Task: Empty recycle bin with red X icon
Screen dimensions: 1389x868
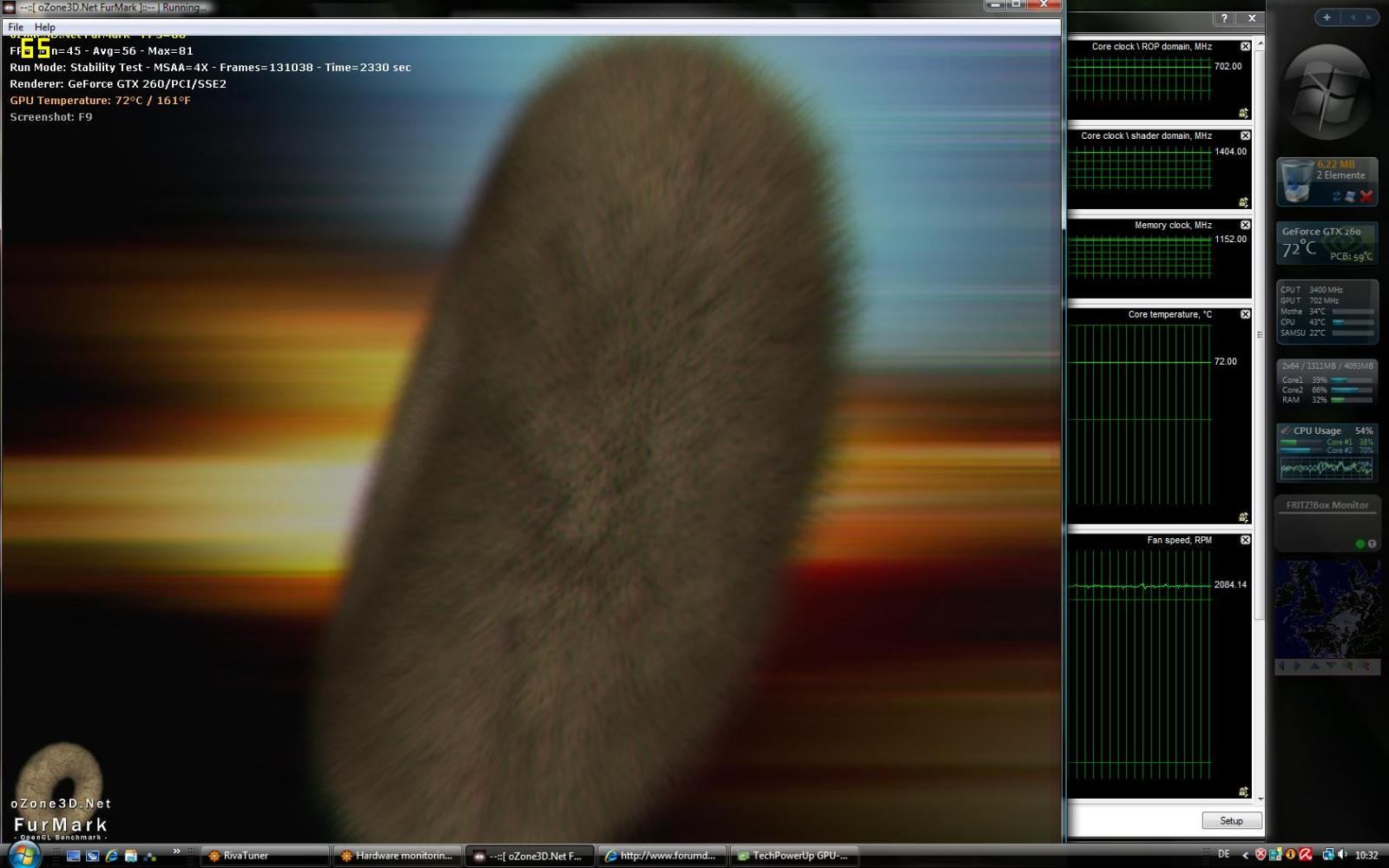Action: pyautogui.click(x=1366, y=197)
